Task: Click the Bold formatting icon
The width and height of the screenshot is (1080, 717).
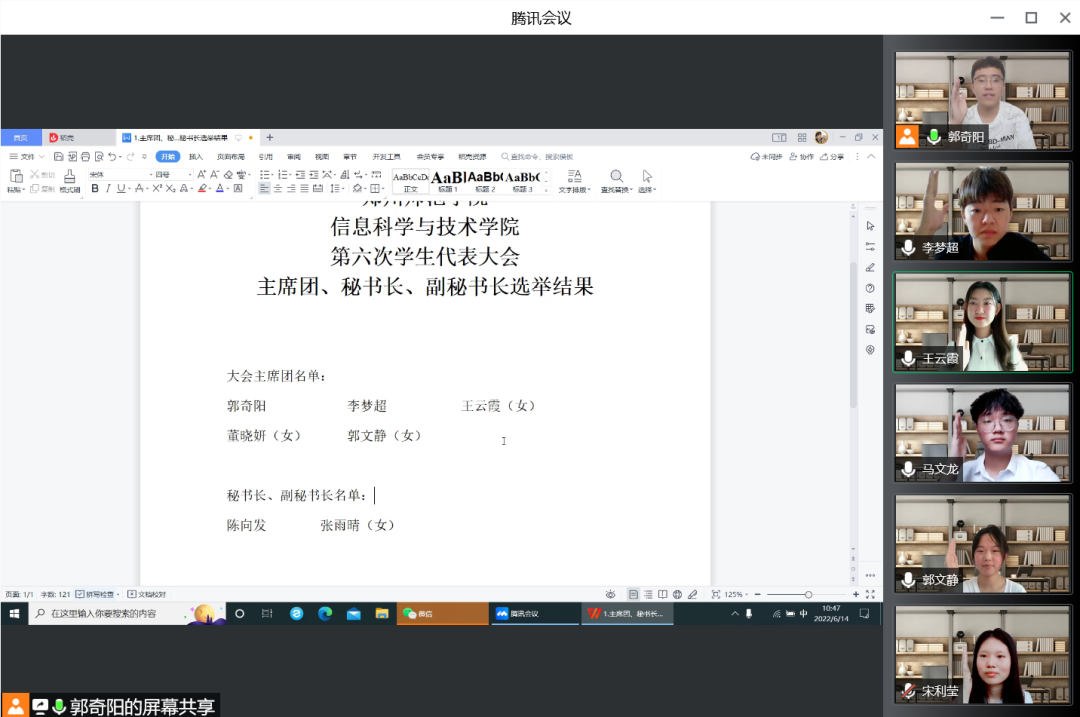Action: [95, 188]
